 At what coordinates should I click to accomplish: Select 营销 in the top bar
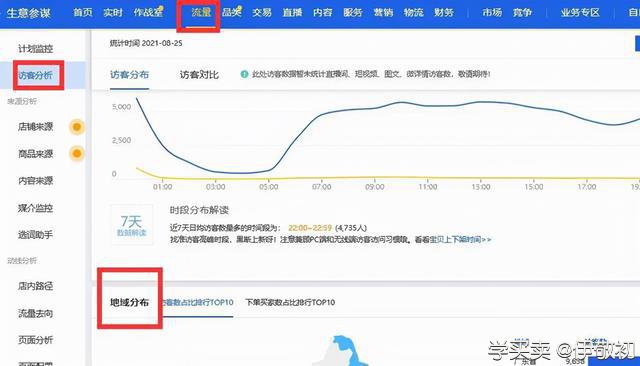383,13
